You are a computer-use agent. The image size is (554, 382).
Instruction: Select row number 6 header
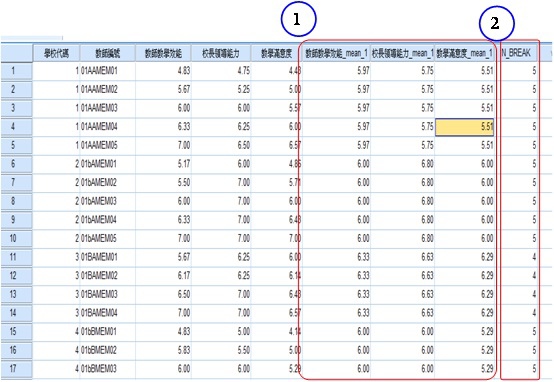[x=17, y=164]
